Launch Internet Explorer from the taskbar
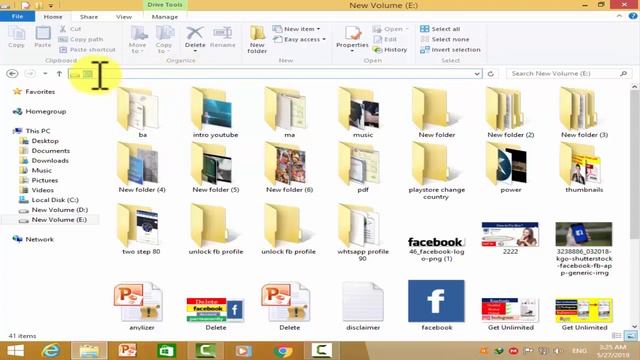Image resolution: width=640 pixels, height=360 pixels. coord(51,351)
